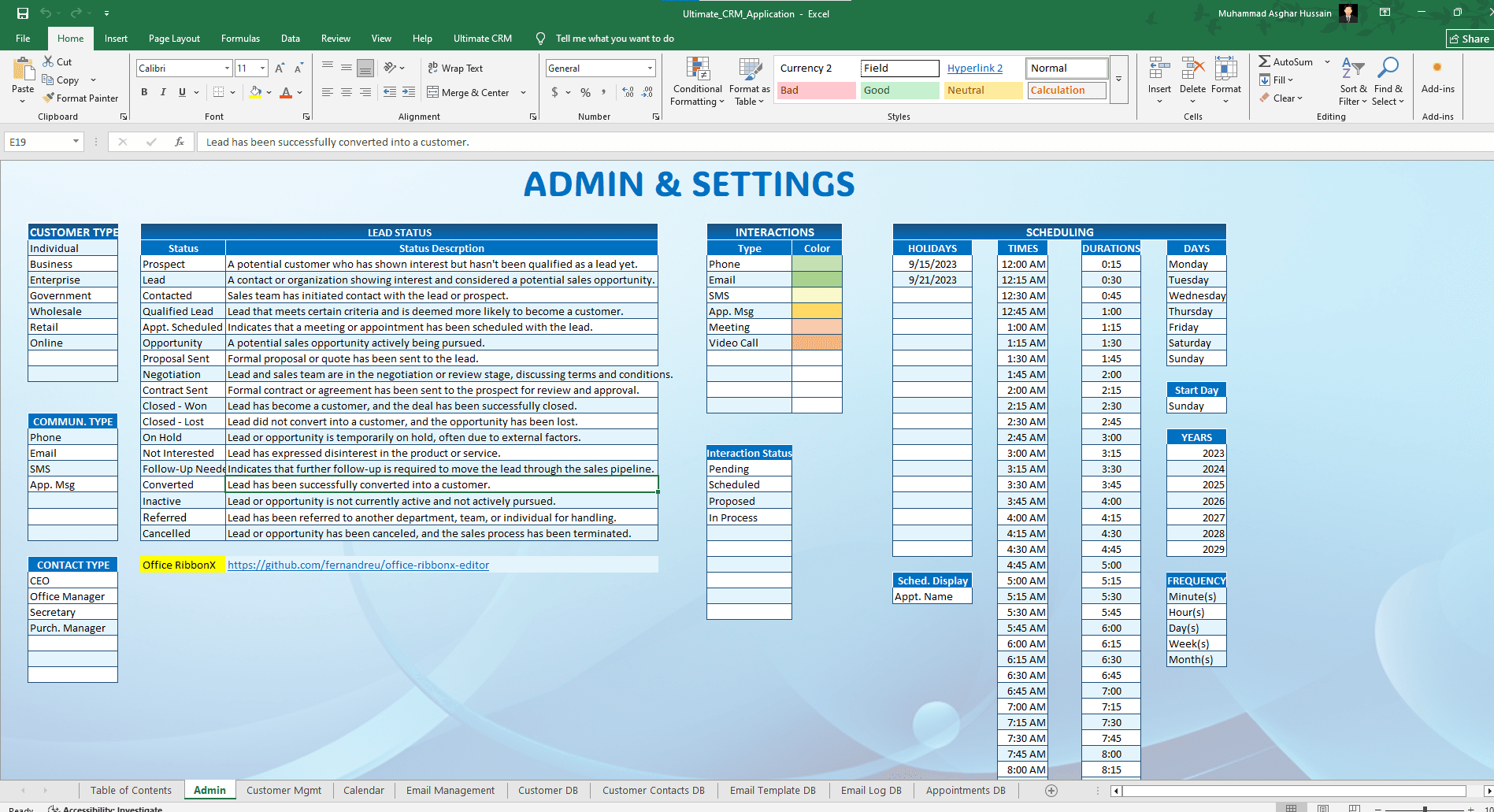Toggle bold formatting
This screenshot has height=812, width=1494.
pos(144,92)
